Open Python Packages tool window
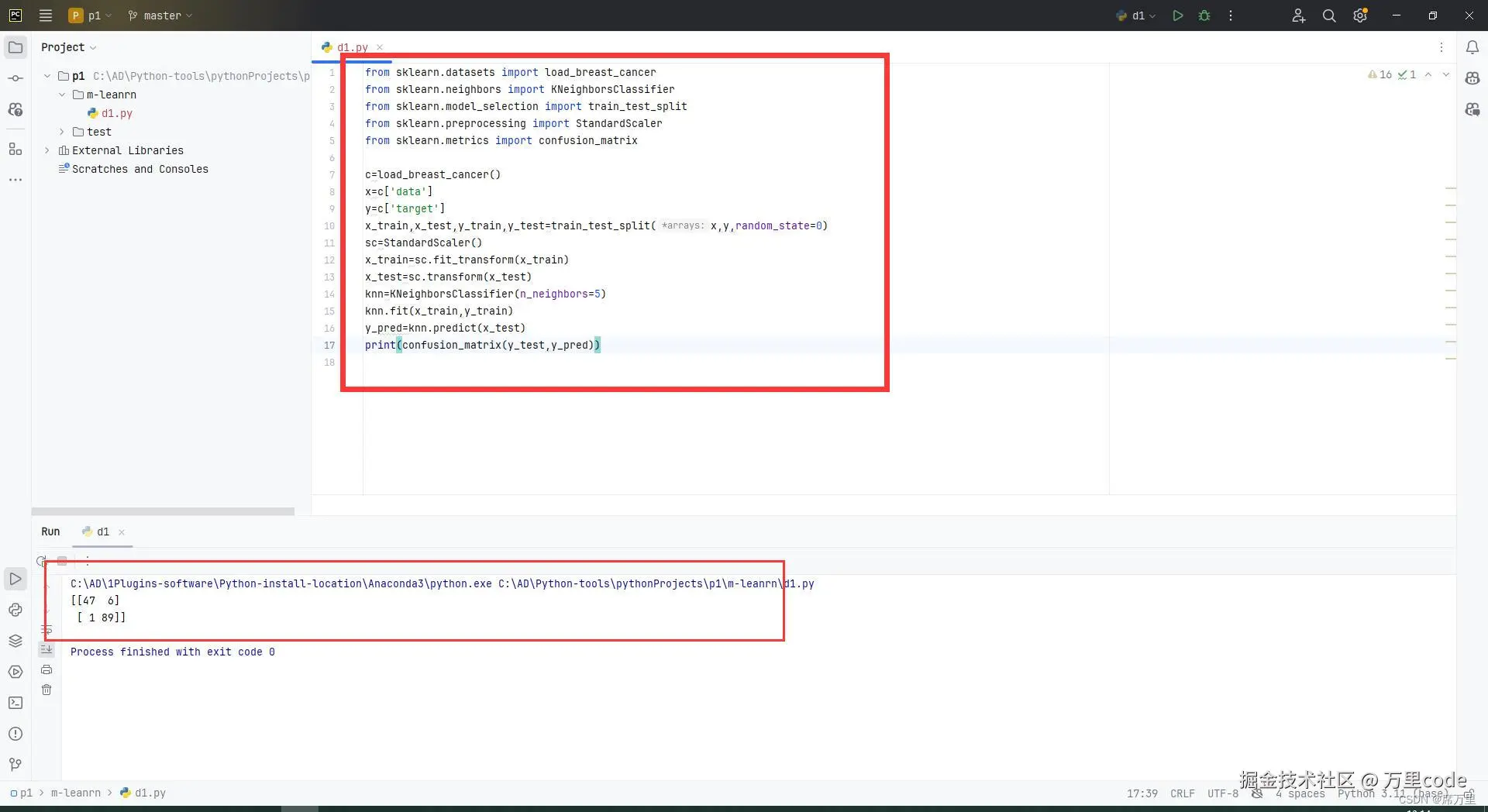The image size is (1488, 812). [15, 610]
